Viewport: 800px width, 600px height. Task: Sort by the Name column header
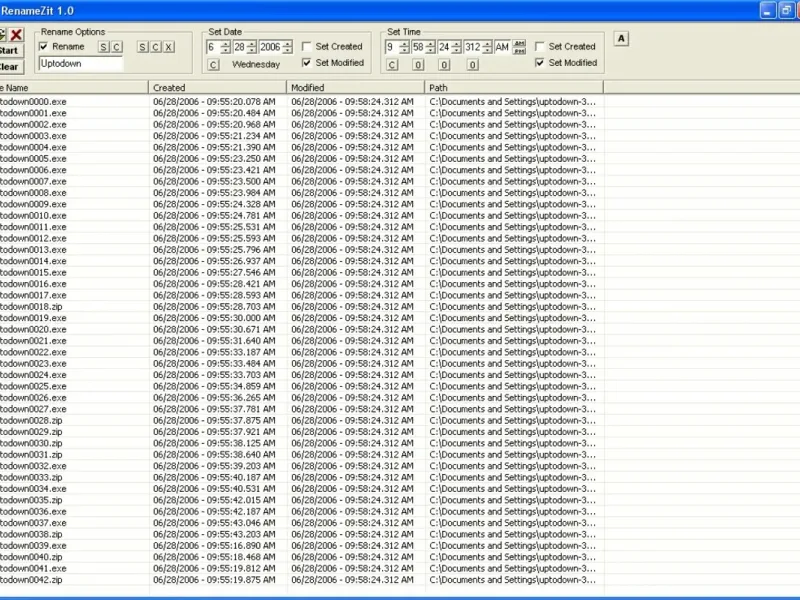[74, 88]
